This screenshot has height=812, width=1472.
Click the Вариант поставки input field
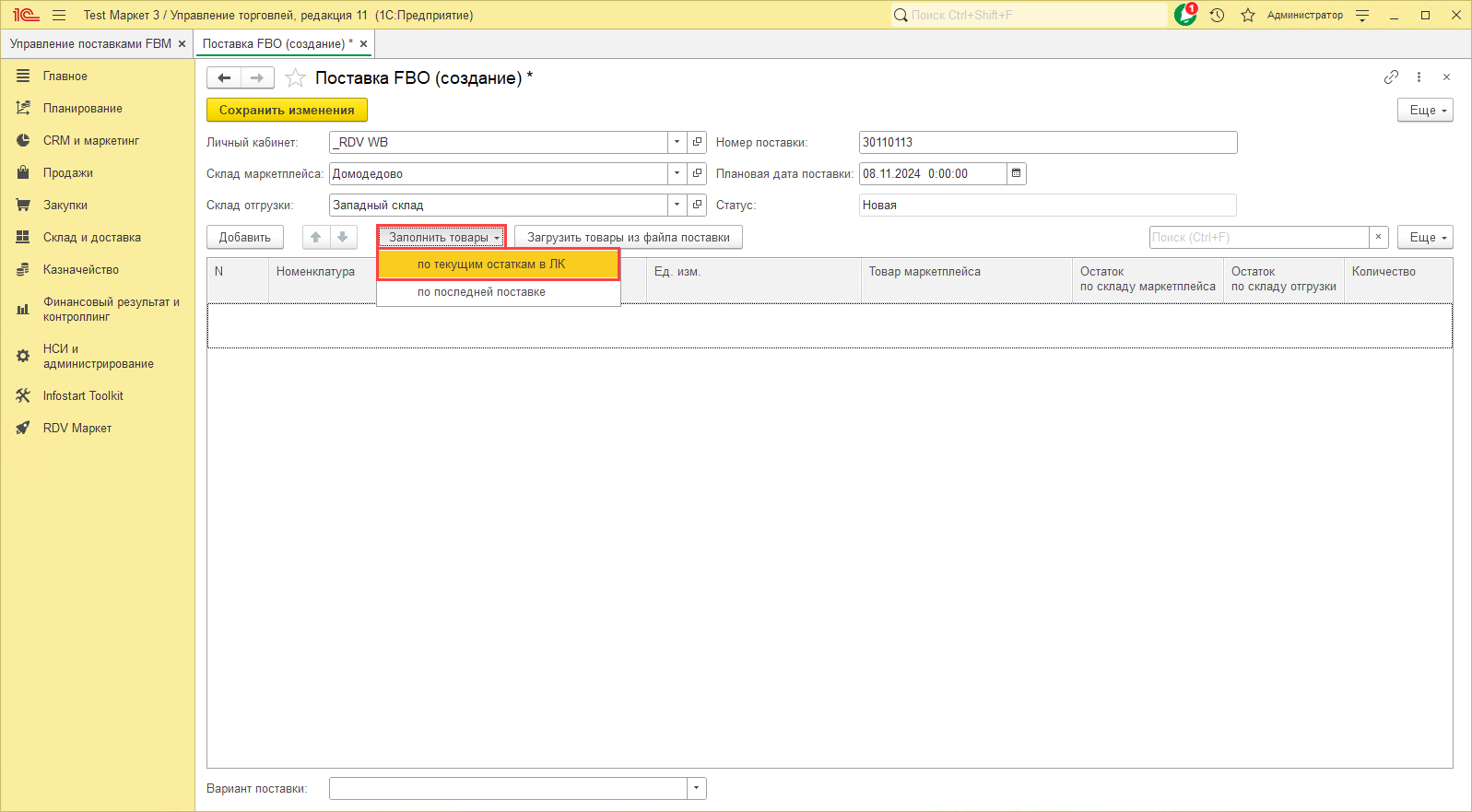pyautogui.click(x=508, y=788)
